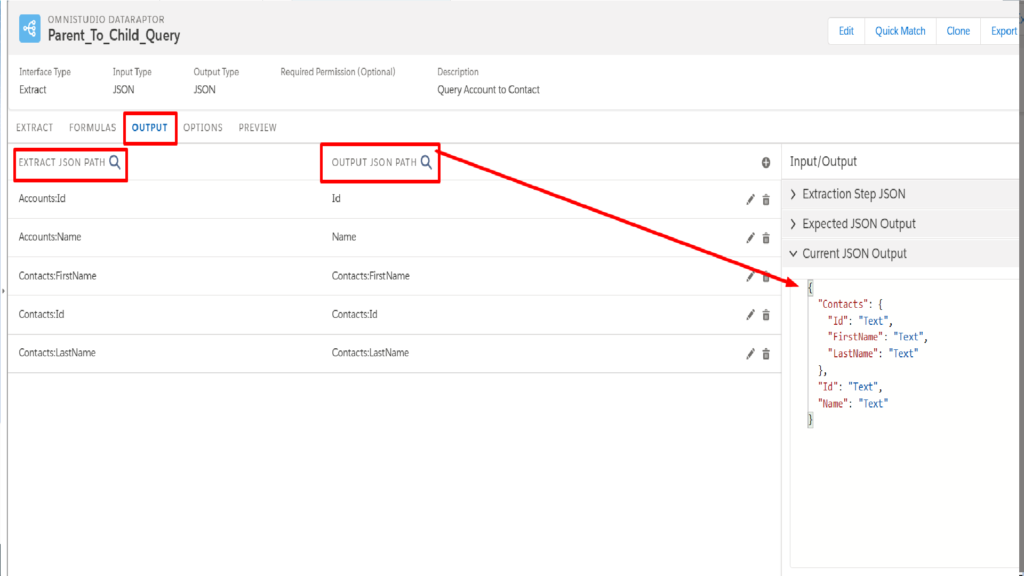Delete the Contacts:LastName mapping row
This screenshot has width=1024, height=576.
[x=766, y=354]
